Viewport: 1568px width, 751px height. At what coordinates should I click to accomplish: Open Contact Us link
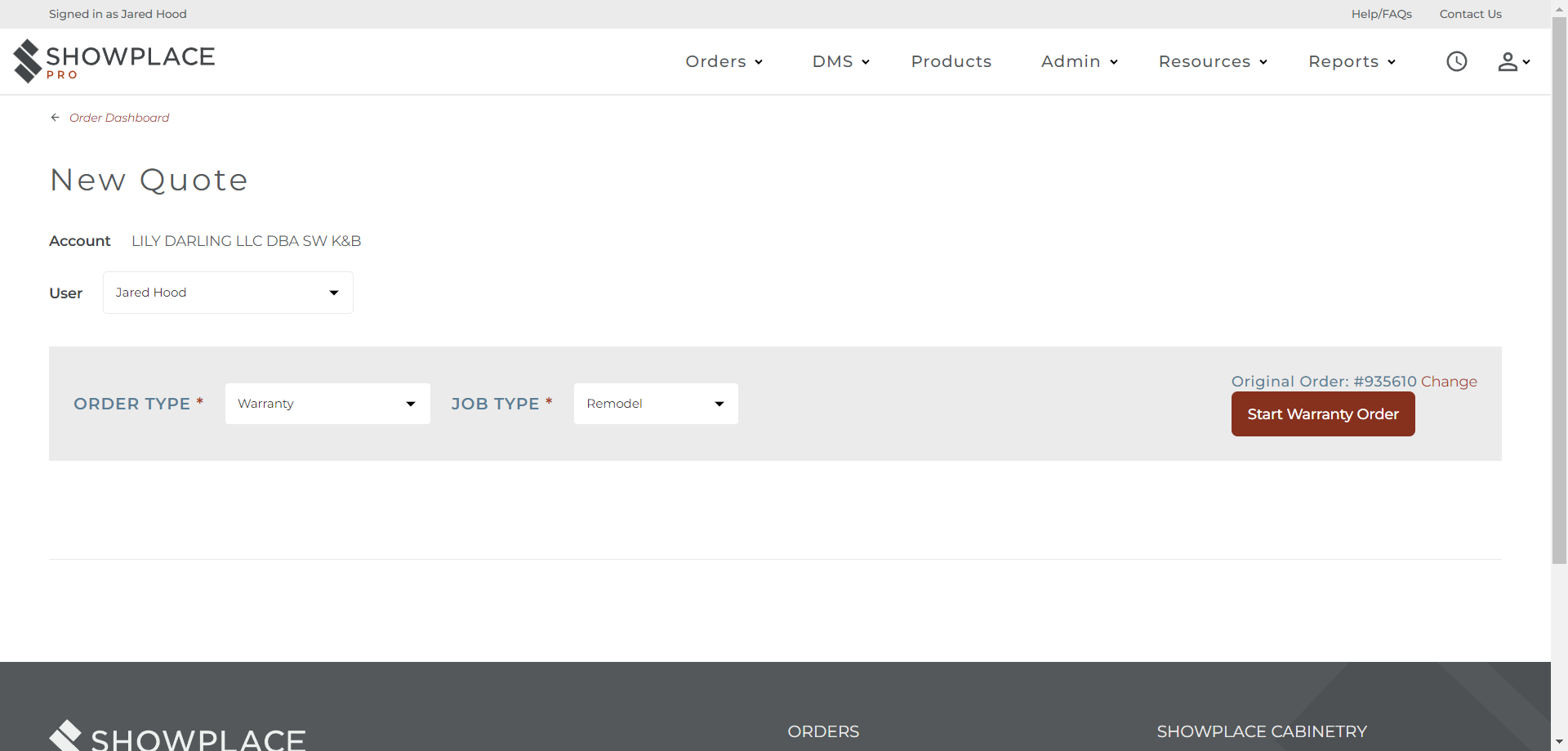1471,14
